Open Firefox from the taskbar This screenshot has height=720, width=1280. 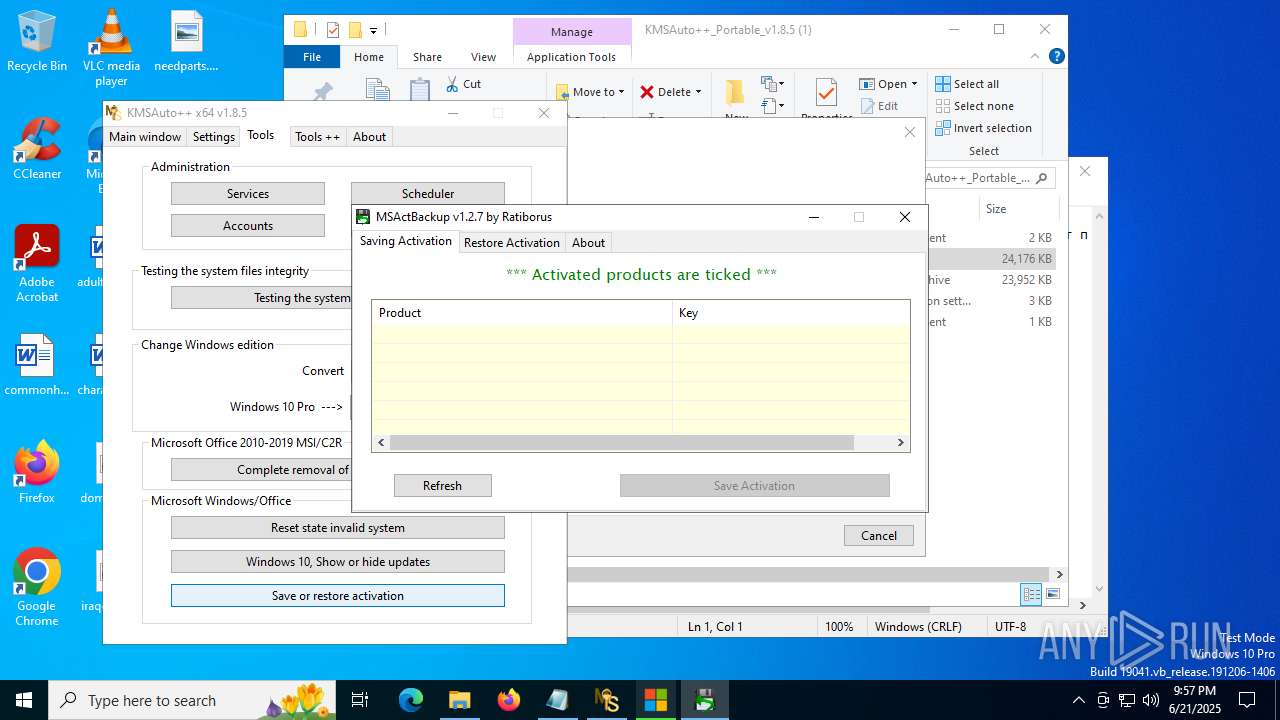(509, 700)
